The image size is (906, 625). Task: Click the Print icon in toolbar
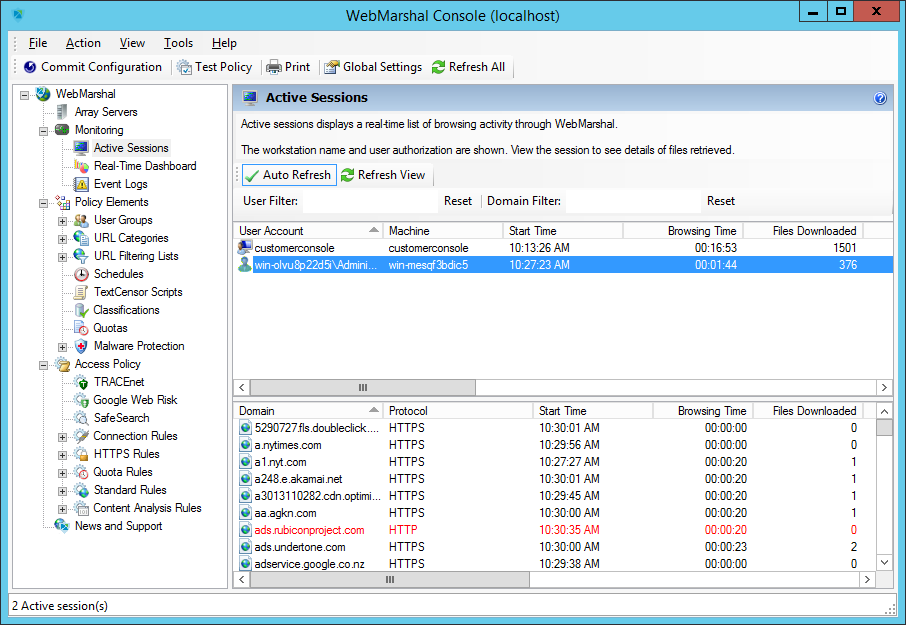(273, 67)
